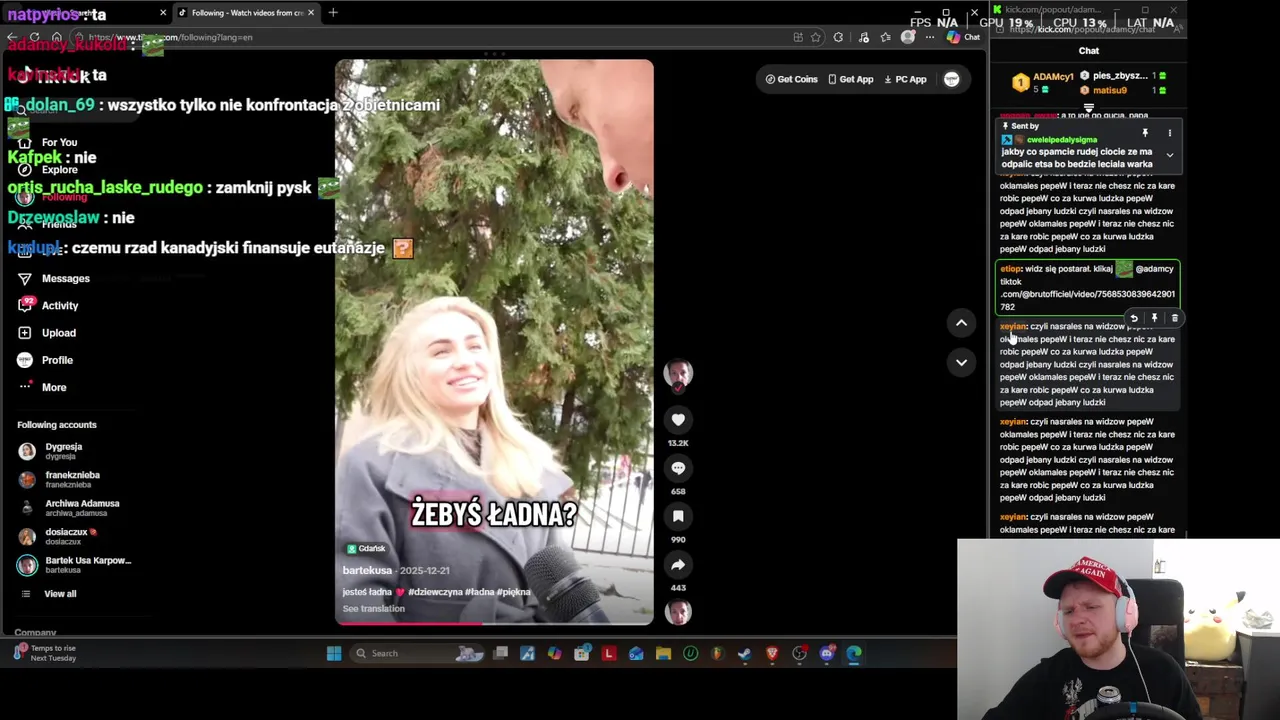Screen dimensions: 1280x720
Task: Click the browser address bar URL
Action: click(x=170, y=37)
